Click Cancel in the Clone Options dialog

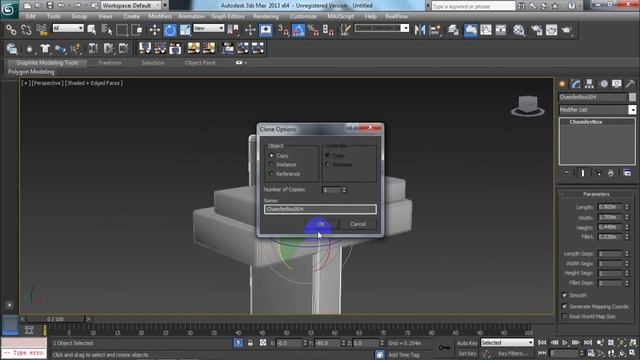[358, 224]
